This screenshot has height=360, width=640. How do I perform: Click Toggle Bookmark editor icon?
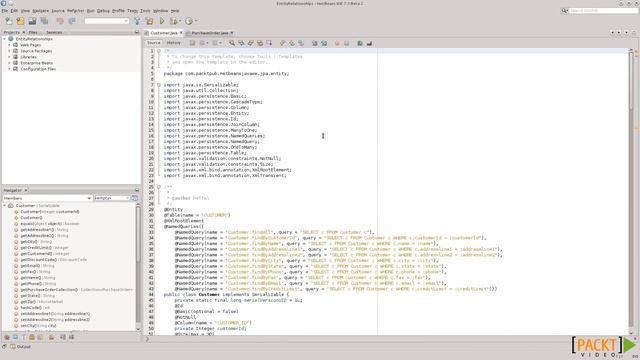[301, 43]
